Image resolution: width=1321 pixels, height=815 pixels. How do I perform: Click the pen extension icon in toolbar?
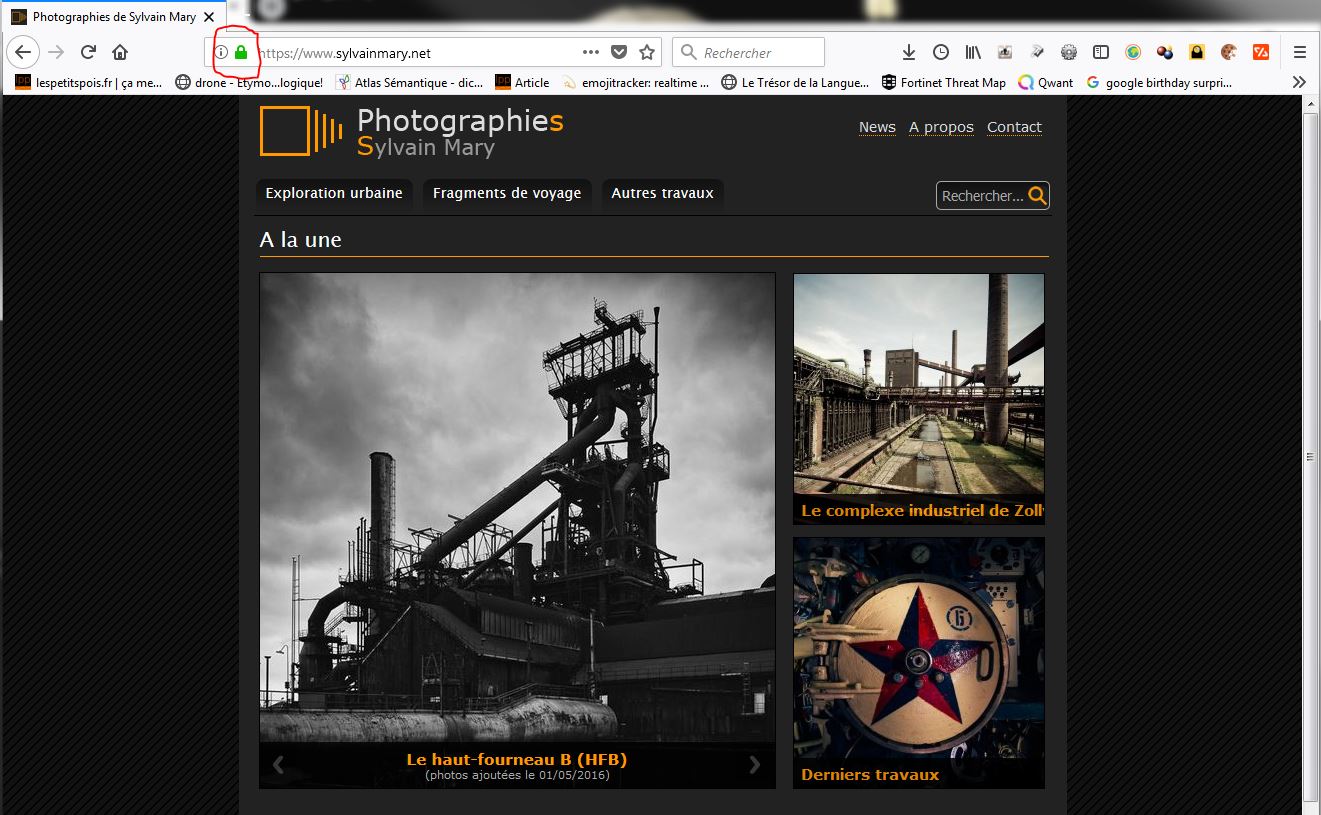point(1037,52)
